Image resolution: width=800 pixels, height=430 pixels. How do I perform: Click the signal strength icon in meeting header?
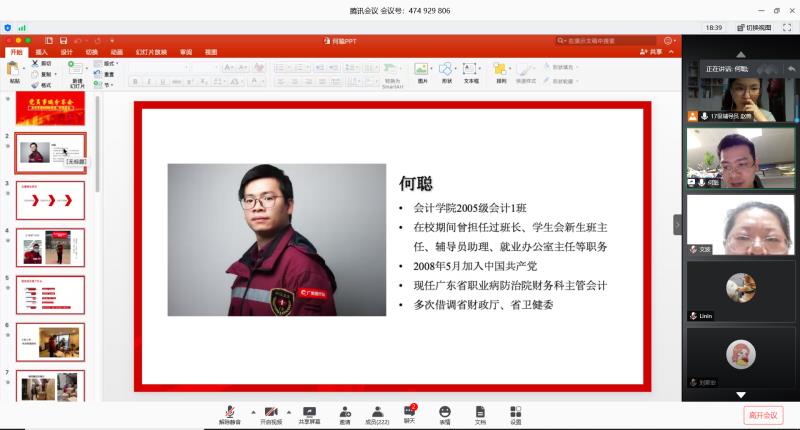tap(22, 28)
